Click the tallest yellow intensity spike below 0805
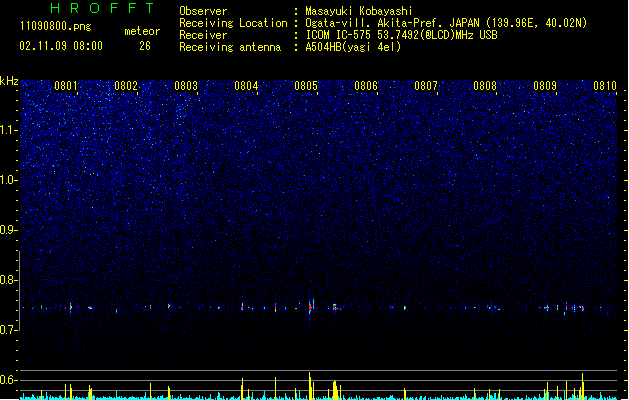The image size is (629, 400). 310,386
